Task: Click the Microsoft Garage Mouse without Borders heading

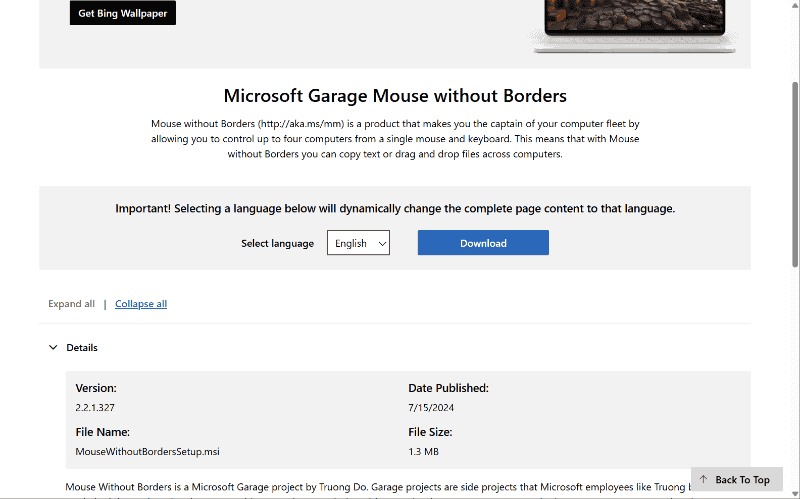Action: coord(395,96)
